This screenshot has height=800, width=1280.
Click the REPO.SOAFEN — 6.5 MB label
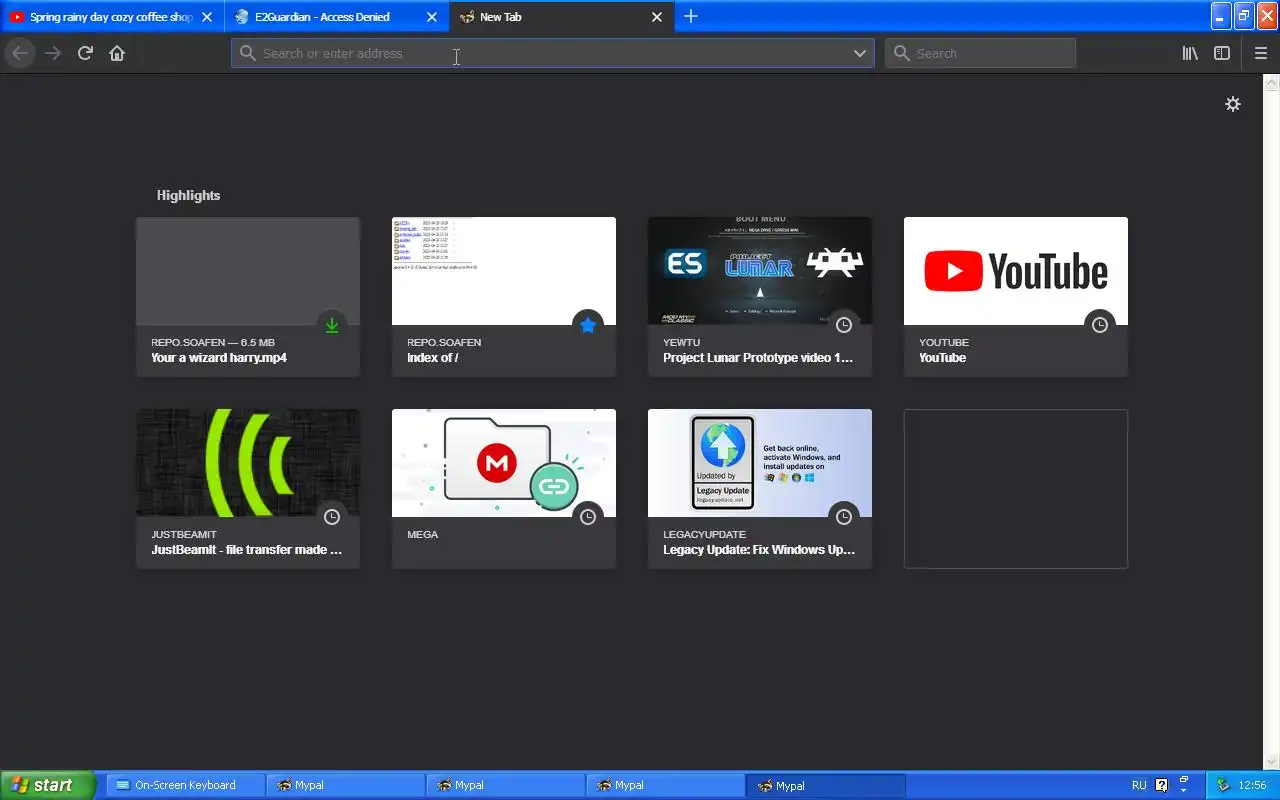click(x=213, y=342)
